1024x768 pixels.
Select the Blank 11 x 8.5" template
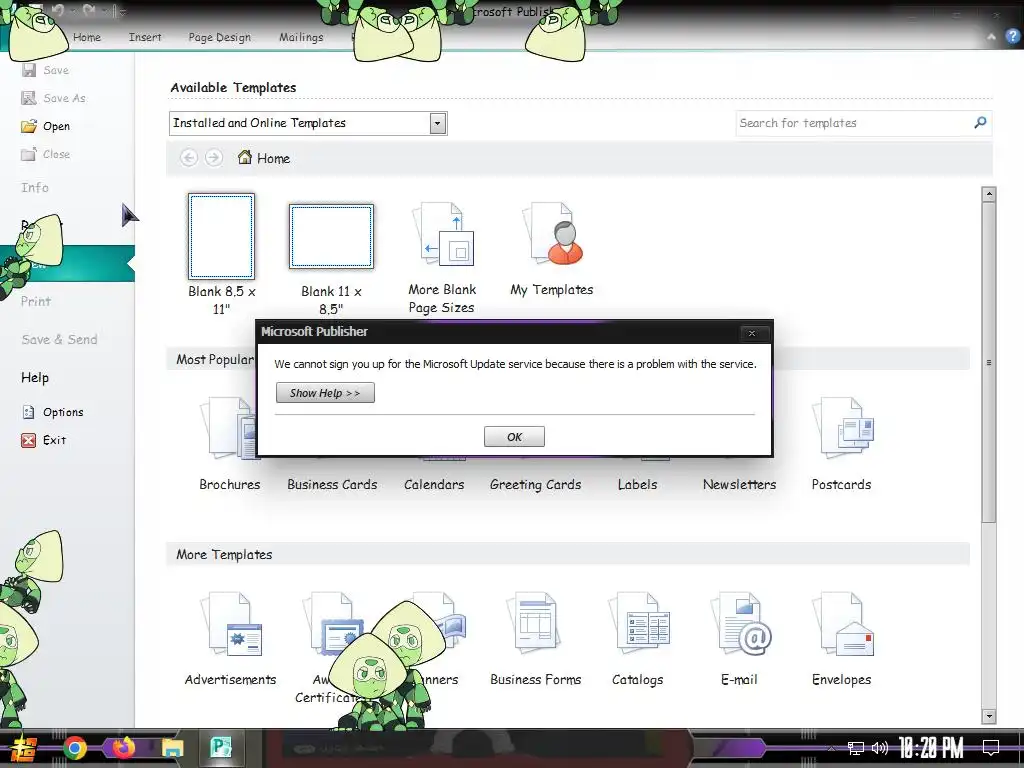[331, 236]
